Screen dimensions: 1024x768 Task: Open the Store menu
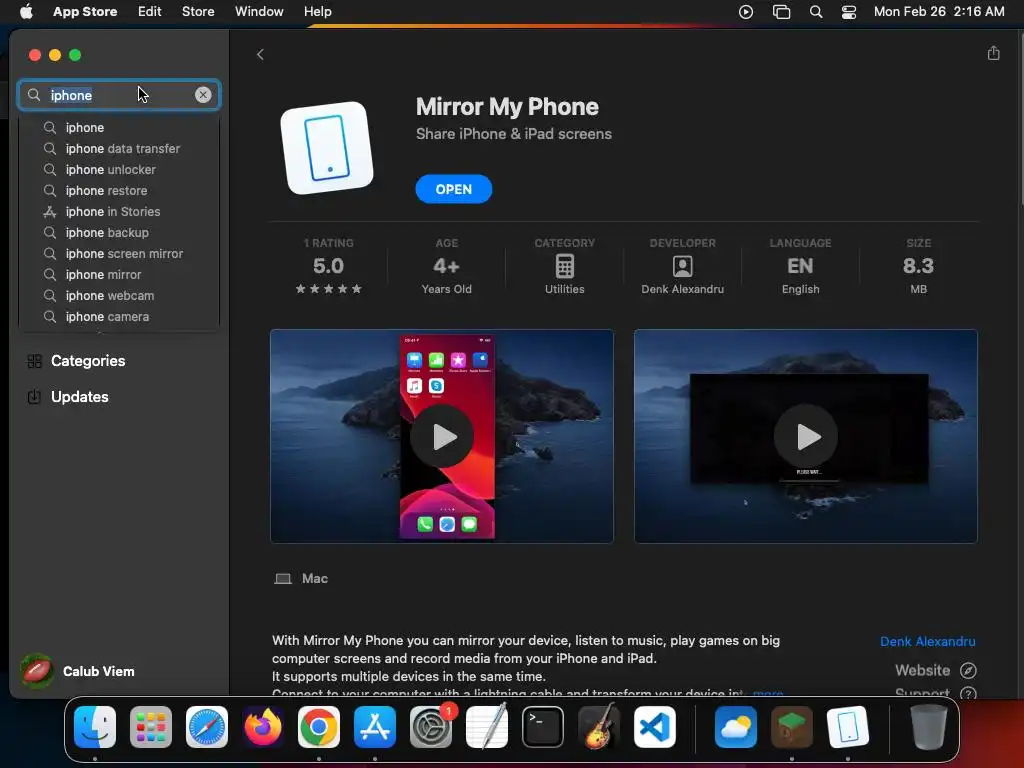click(198, 12)
